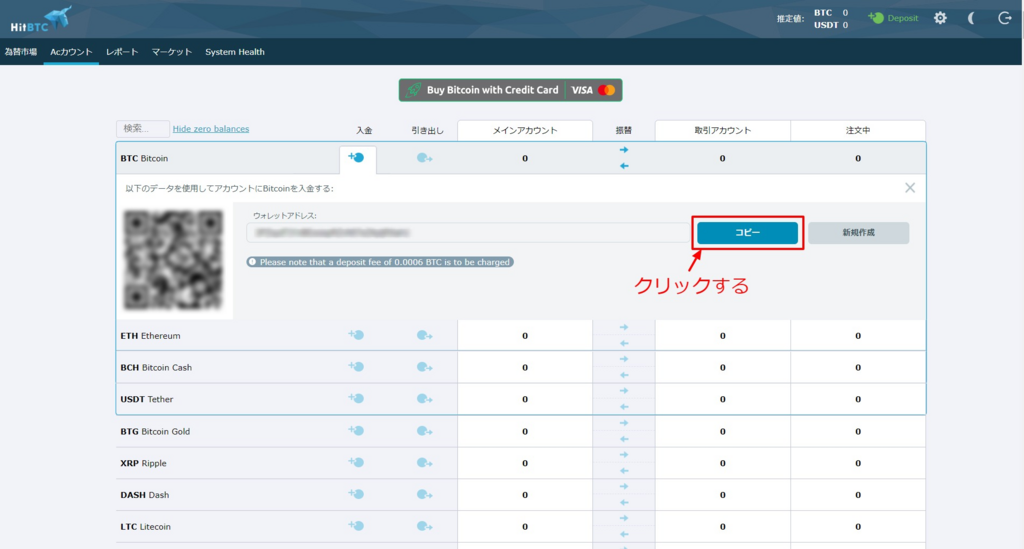
Task: Click the Bitcoin Cash deposit icon
Action: (x=356, y=367)
